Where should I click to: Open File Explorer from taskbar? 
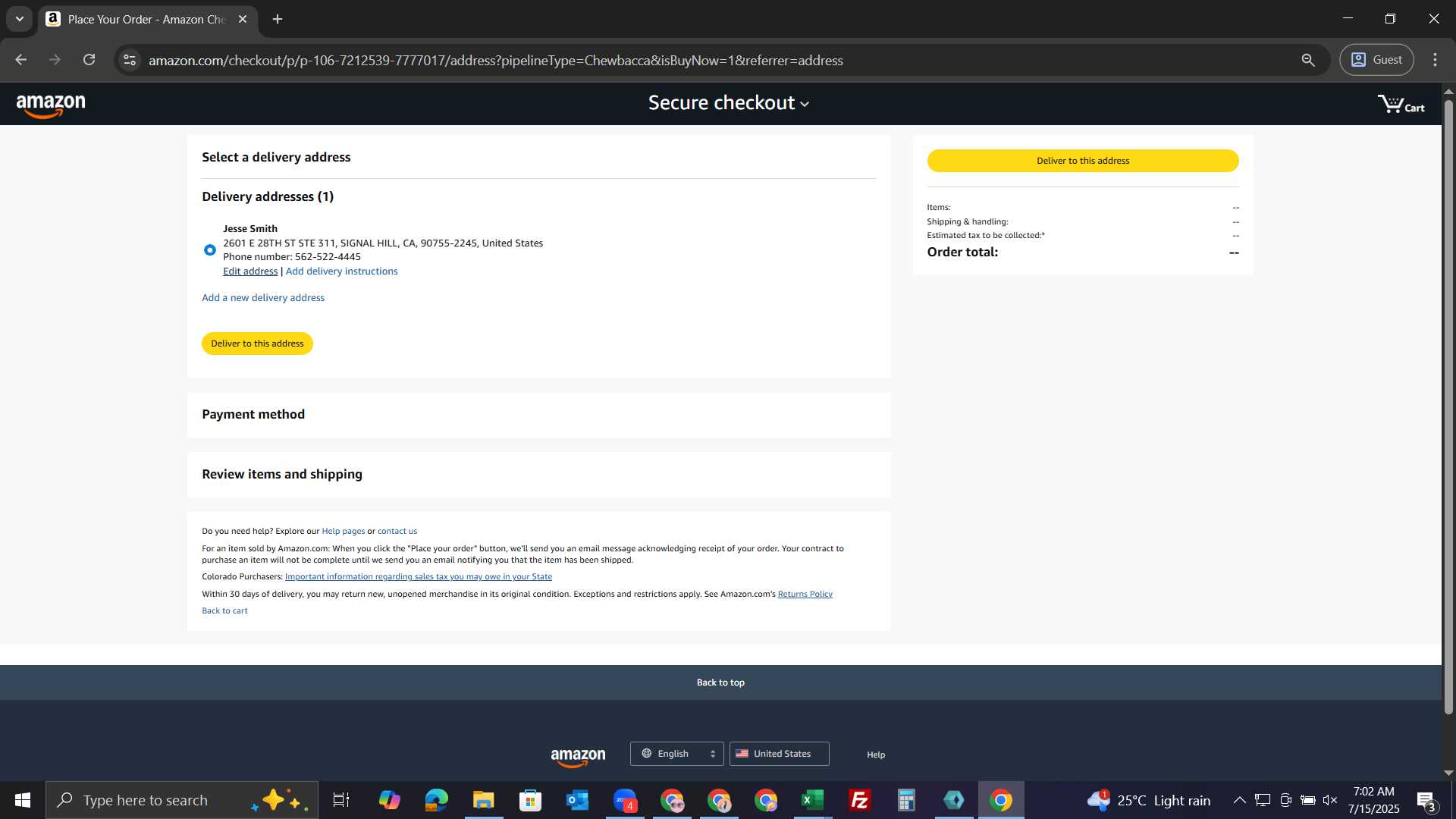tap(484, 800)
